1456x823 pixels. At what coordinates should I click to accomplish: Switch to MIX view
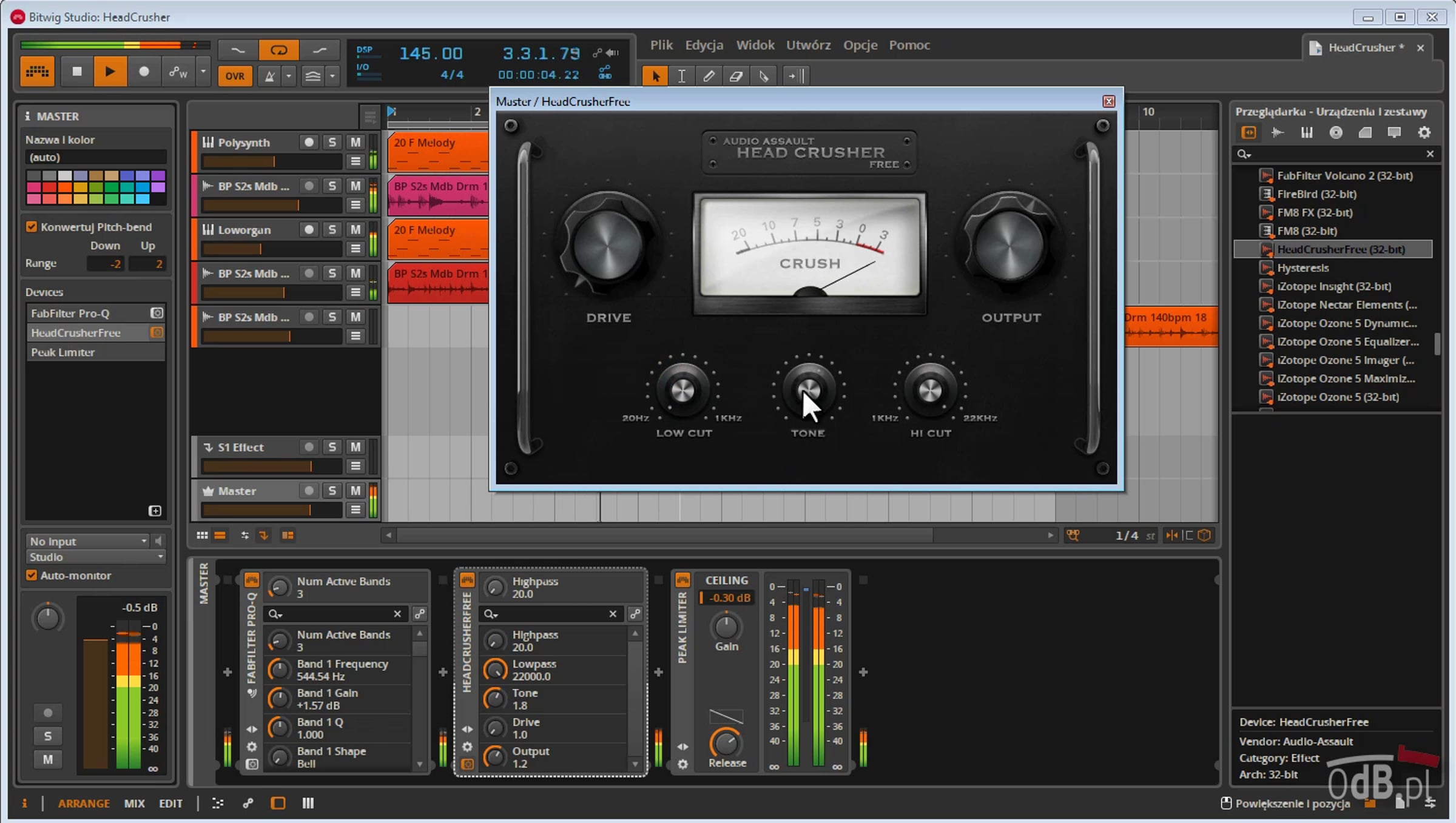134,803
